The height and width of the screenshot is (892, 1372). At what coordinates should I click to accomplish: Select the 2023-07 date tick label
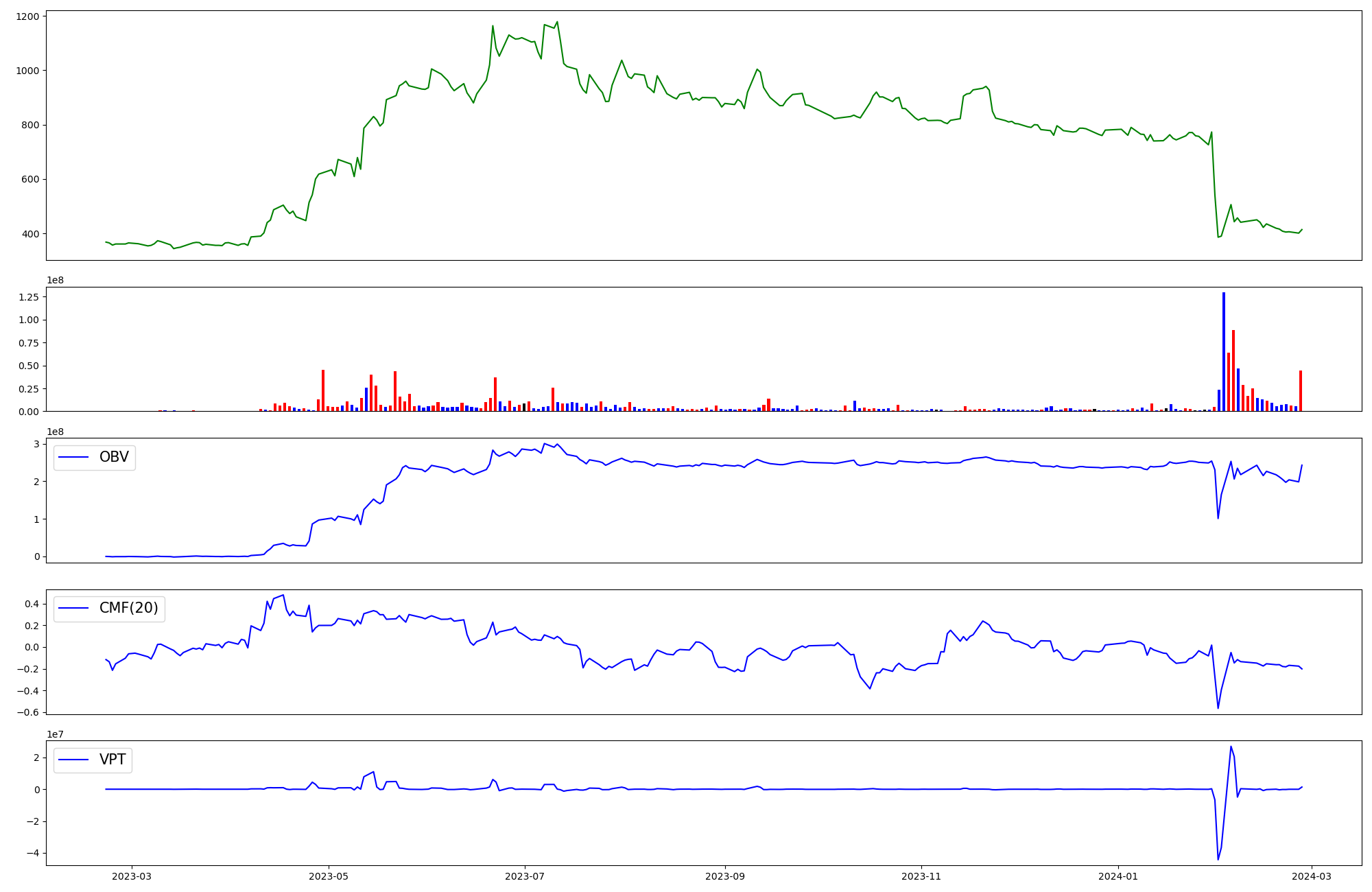point(525,876)
